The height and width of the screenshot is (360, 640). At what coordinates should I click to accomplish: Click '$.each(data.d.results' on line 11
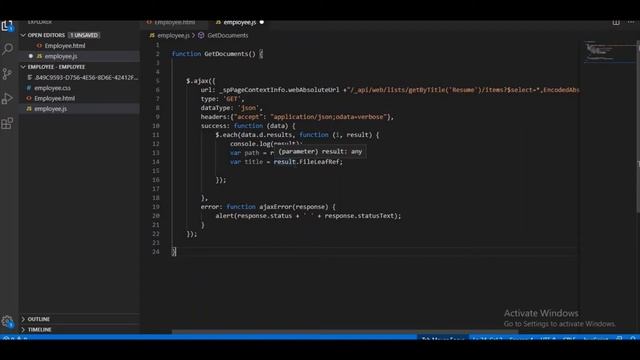[254, 135]
